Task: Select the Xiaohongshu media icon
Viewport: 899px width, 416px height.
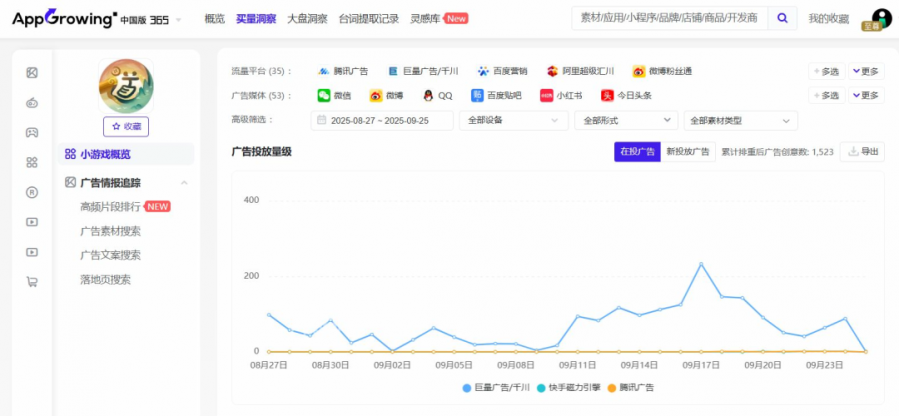Action: (546, 96)
